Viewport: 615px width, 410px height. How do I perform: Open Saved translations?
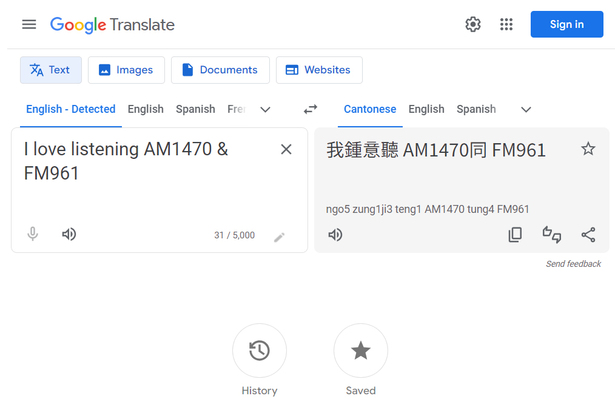coord(360,350)
